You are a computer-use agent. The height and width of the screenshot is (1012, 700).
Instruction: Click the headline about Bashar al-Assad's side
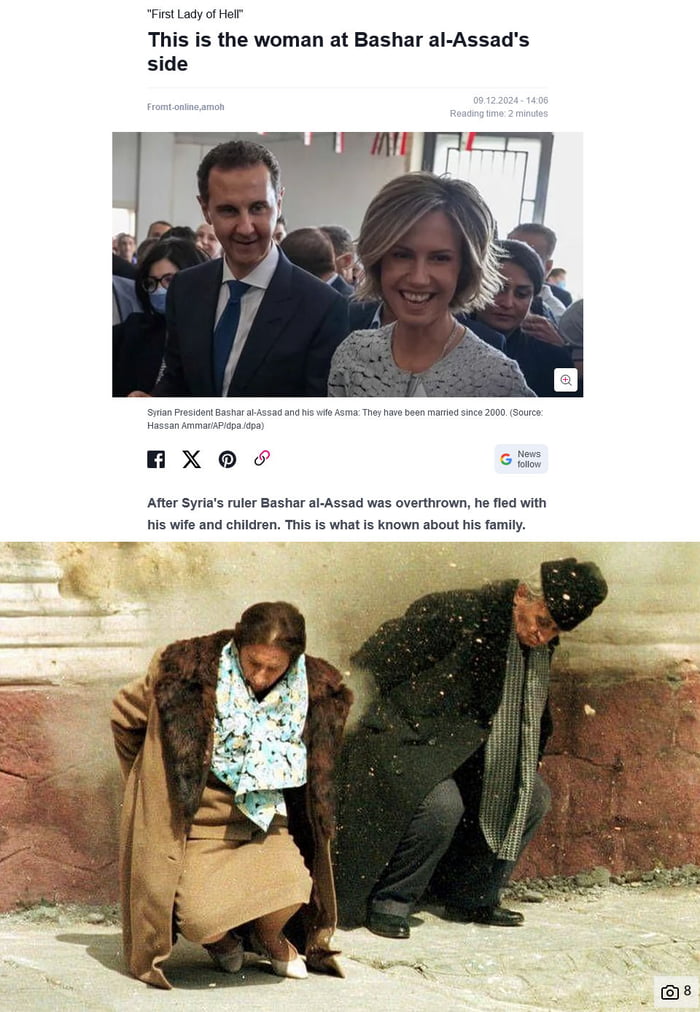pyautogui.click(x=338, y=52)
